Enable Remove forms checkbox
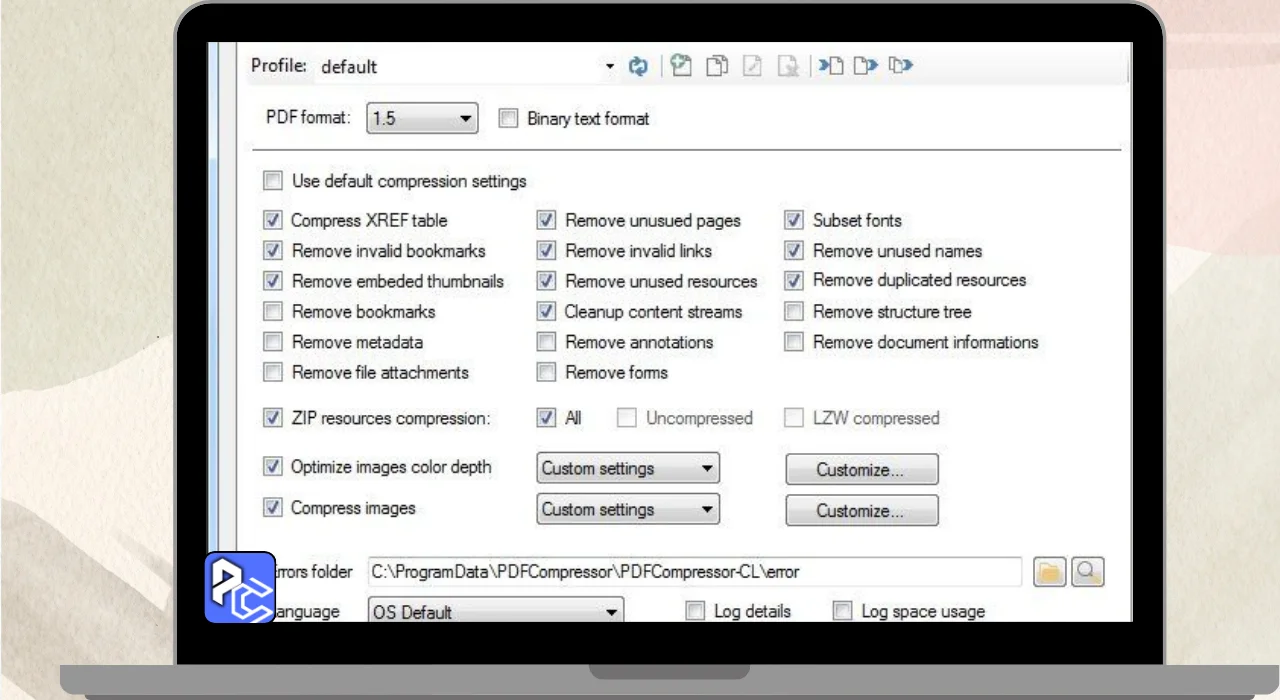 pyautogui.click(x=546, y=372)
